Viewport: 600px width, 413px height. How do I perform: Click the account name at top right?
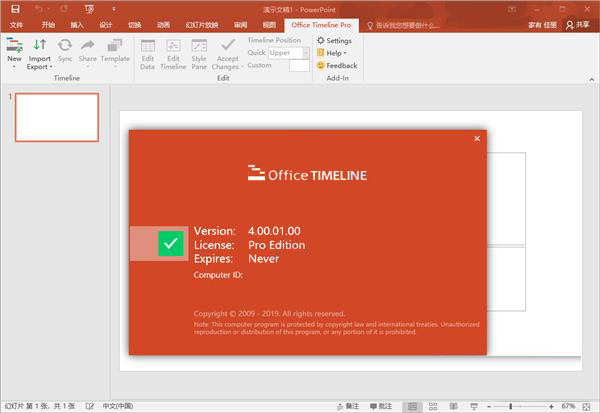tap(542, 25)
